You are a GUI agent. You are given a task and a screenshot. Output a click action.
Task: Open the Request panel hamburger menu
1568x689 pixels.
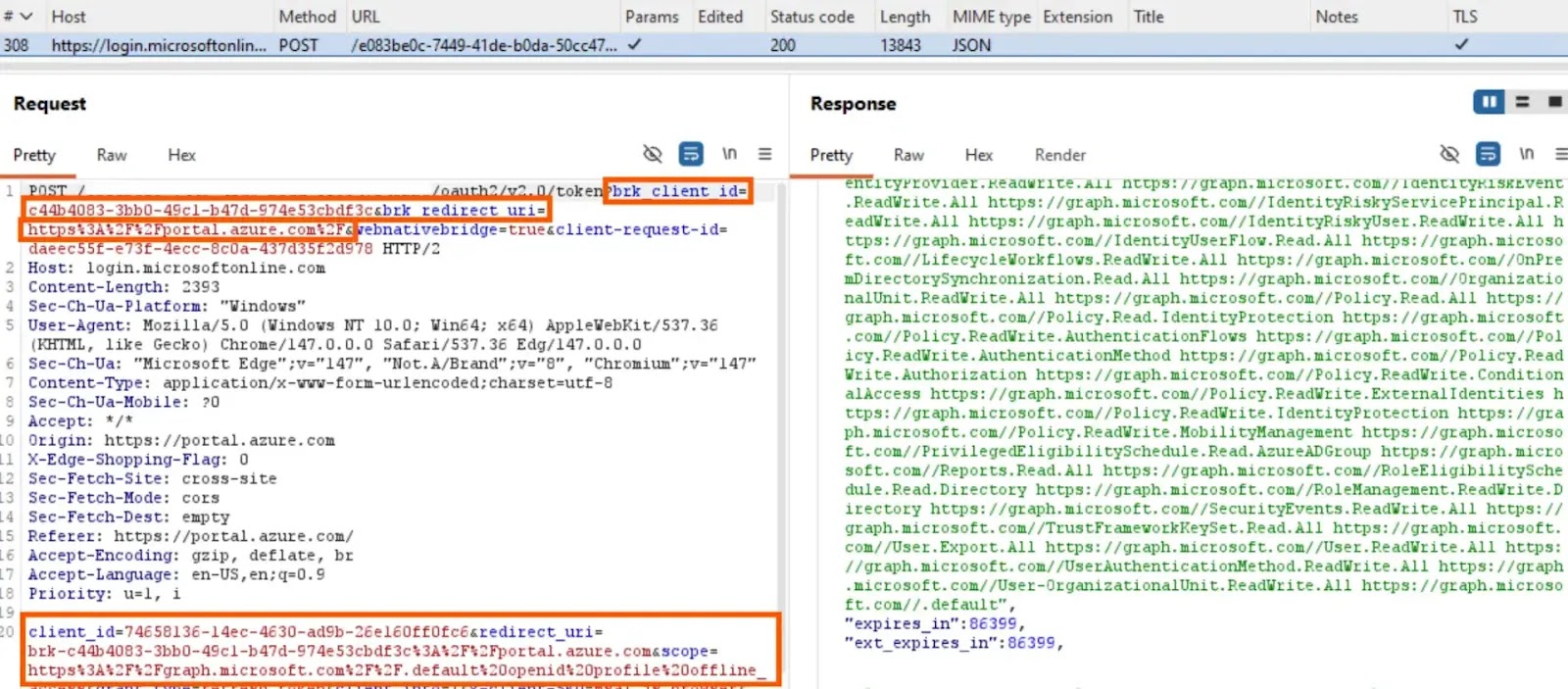[765, 154]
